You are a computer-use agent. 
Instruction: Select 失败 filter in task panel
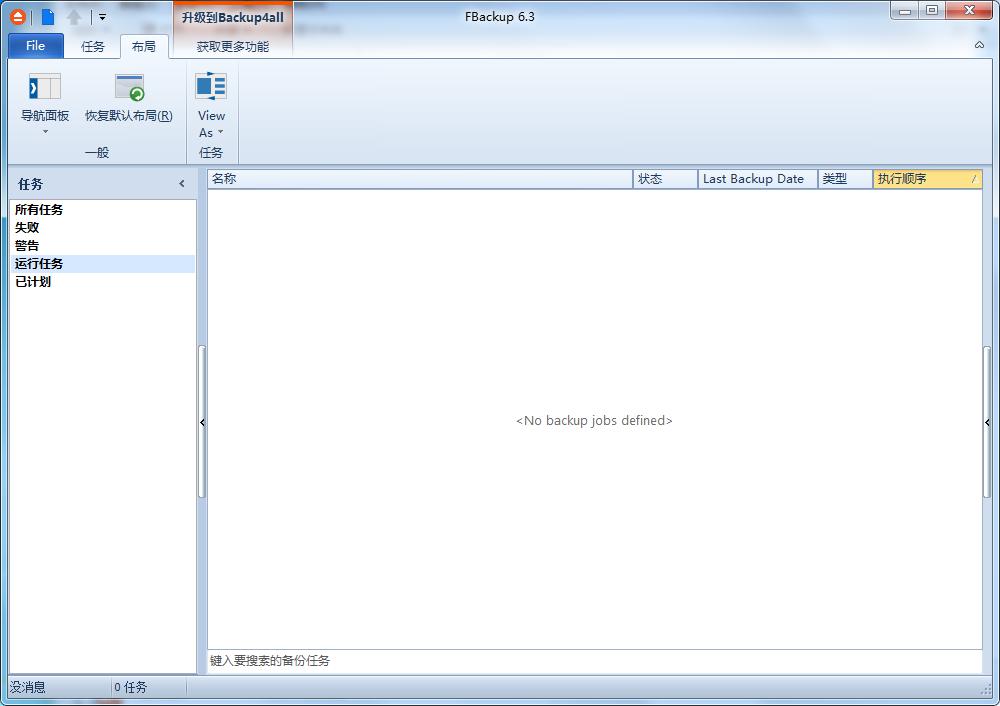(x=27, y=228)
